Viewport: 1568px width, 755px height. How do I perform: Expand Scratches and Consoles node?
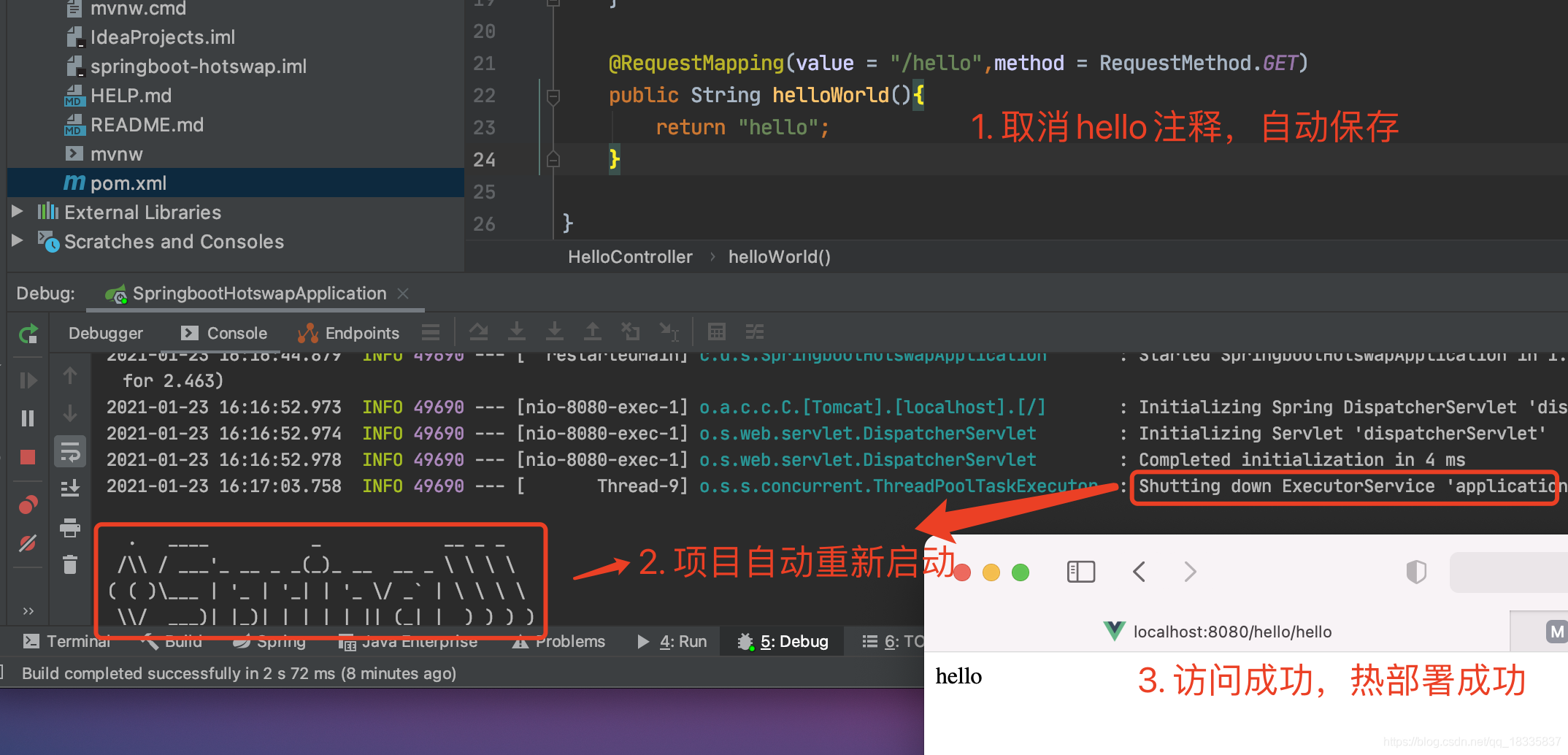click(x=17, y=240)
